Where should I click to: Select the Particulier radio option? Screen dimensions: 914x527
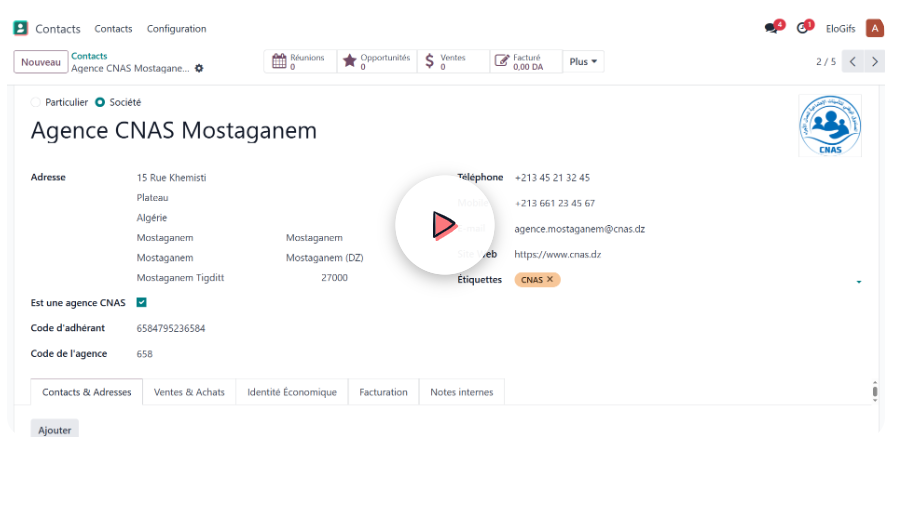click(x=37, y=103)
